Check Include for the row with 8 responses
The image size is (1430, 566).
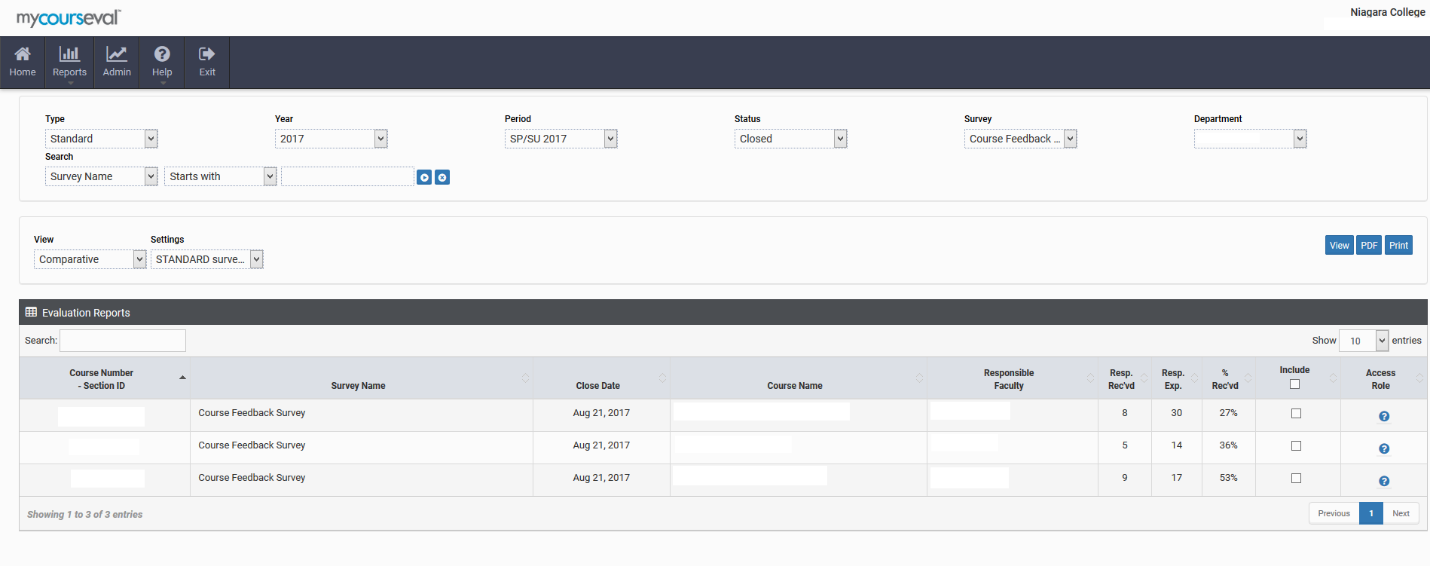pyautogui.click(x=1296, y=413)
